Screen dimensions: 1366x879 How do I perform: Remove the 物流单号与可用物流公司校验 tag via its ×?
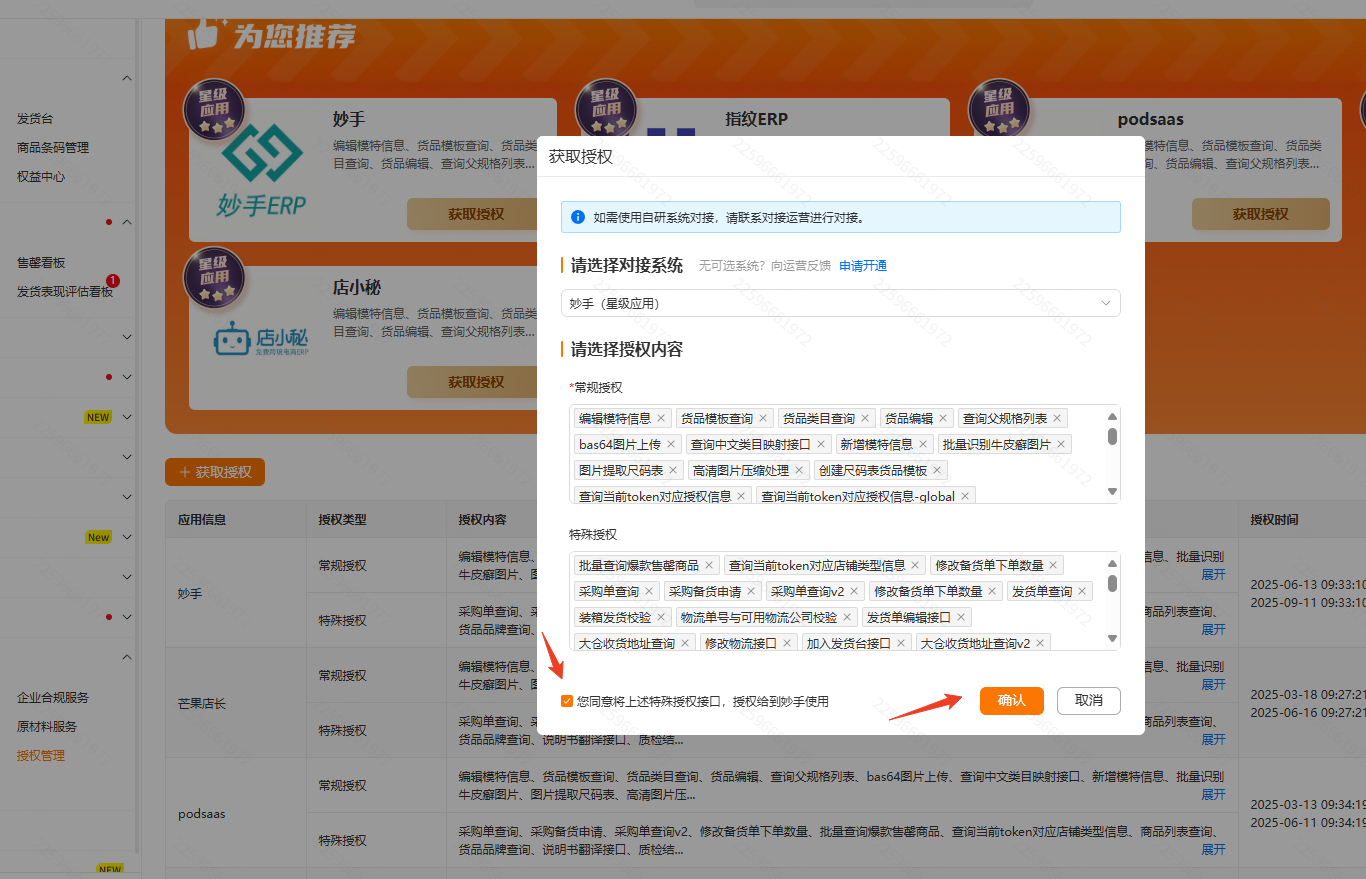coord(847,617)
